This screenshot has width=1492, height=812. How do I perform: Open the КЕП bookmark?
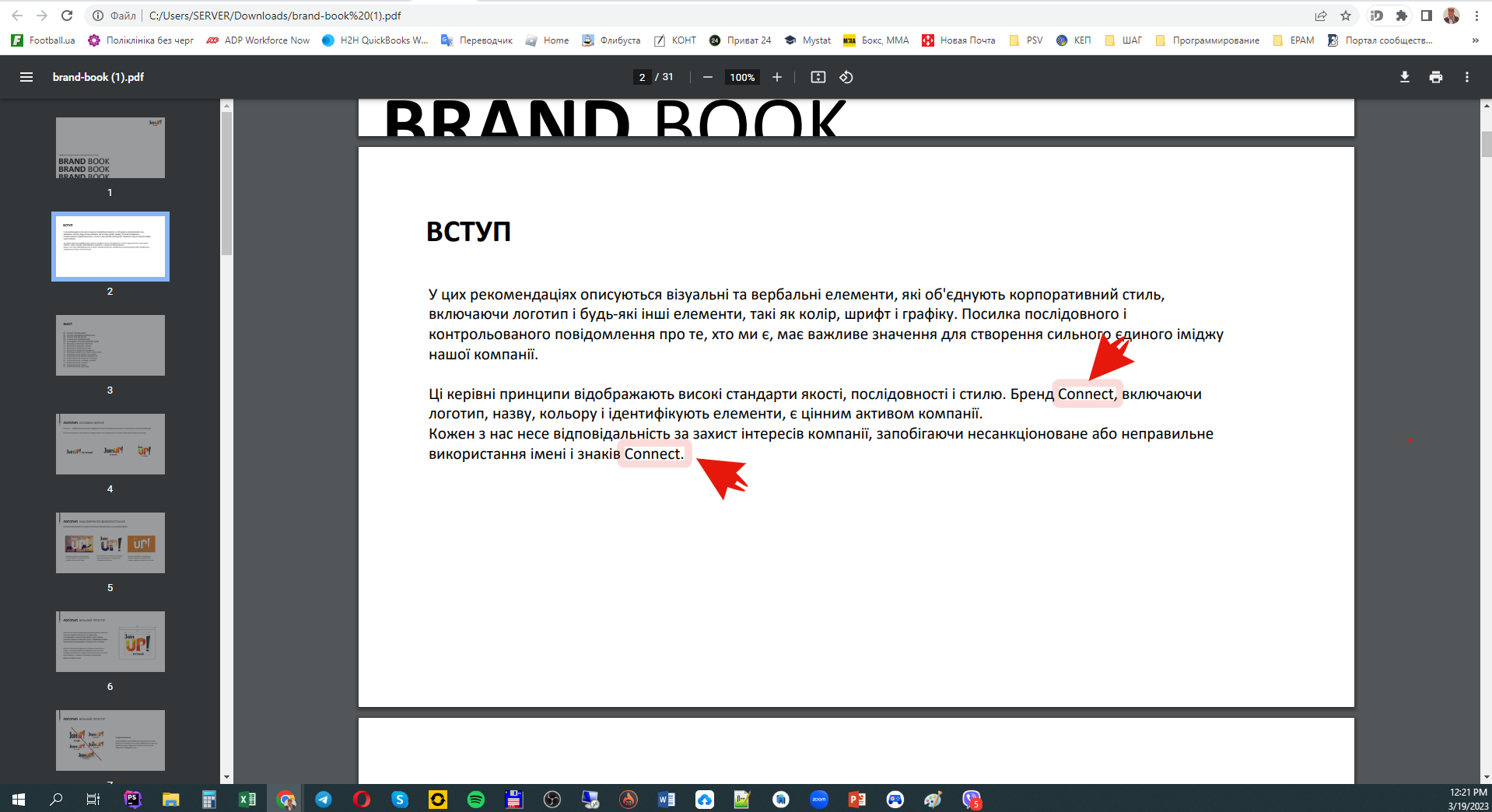coord(1073,40)
